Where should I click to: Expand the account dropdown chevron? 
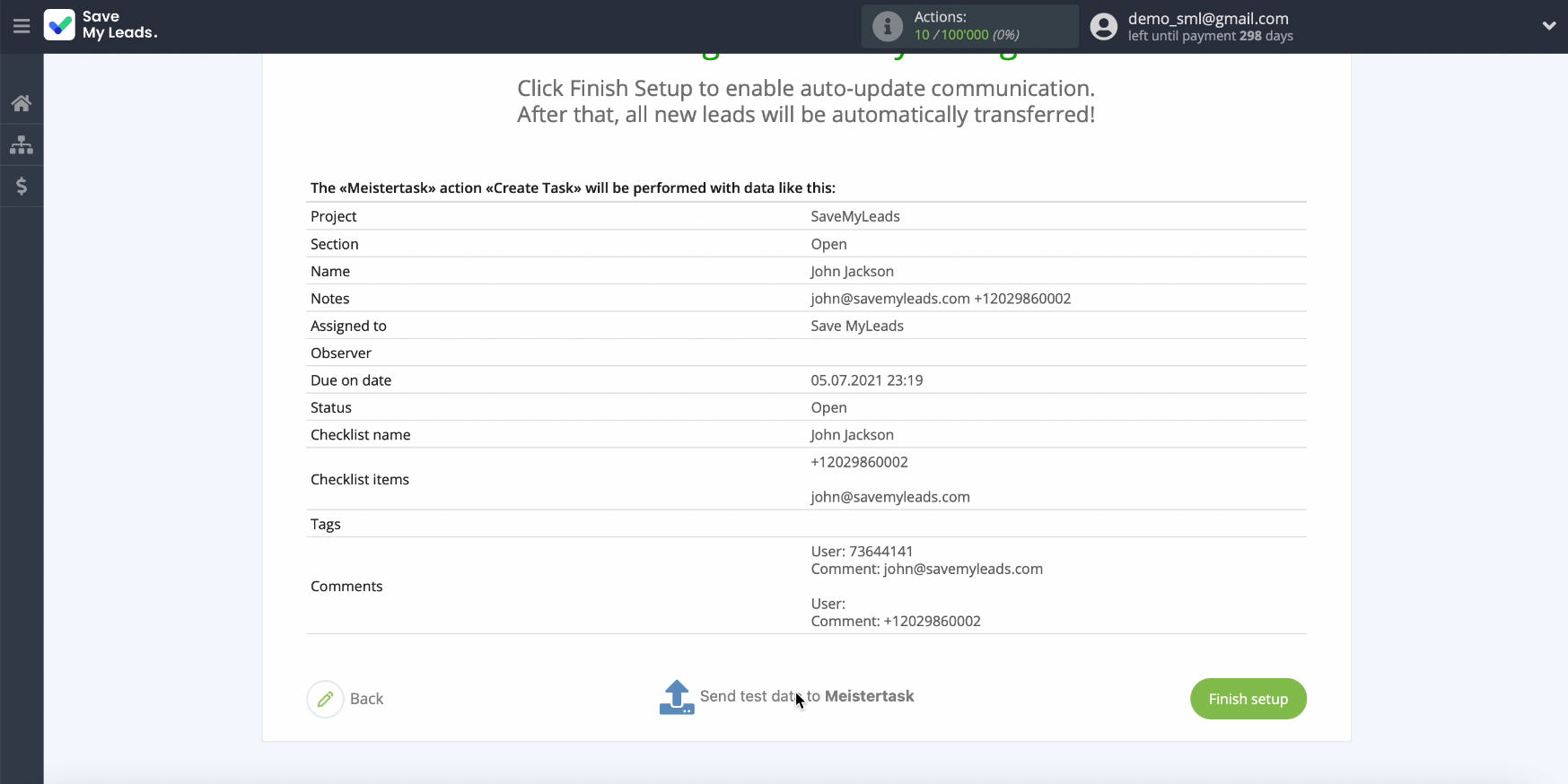click(x=1548, y=26)
